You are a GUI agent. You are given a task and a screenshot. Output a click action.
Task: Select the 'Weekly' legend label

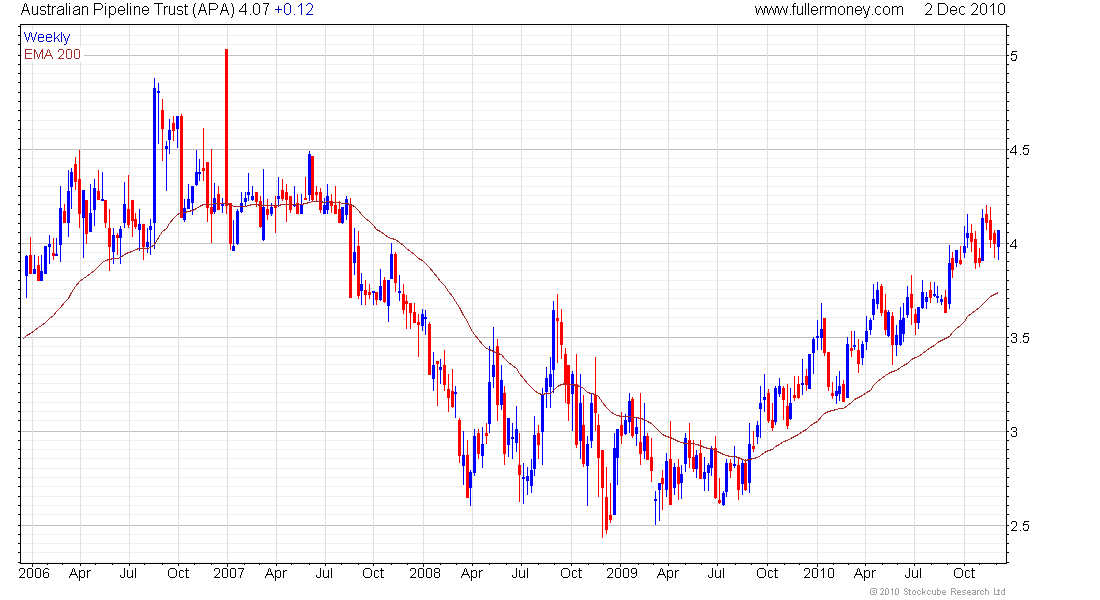point(46,37)
